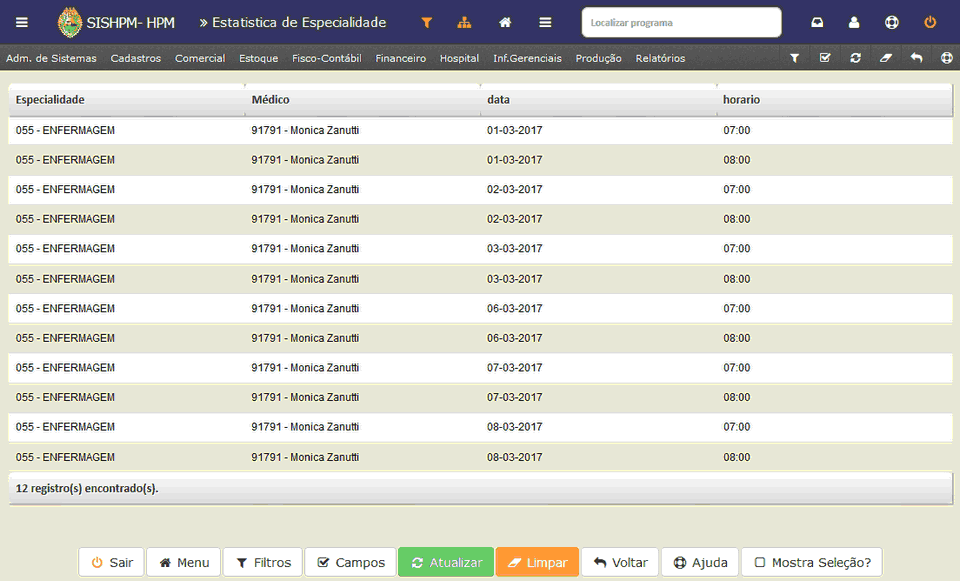Click the date in the 03-03-2017 07:00 row
Screen dimensions: 960x581
pyautogui.click(x=514, y=249)
